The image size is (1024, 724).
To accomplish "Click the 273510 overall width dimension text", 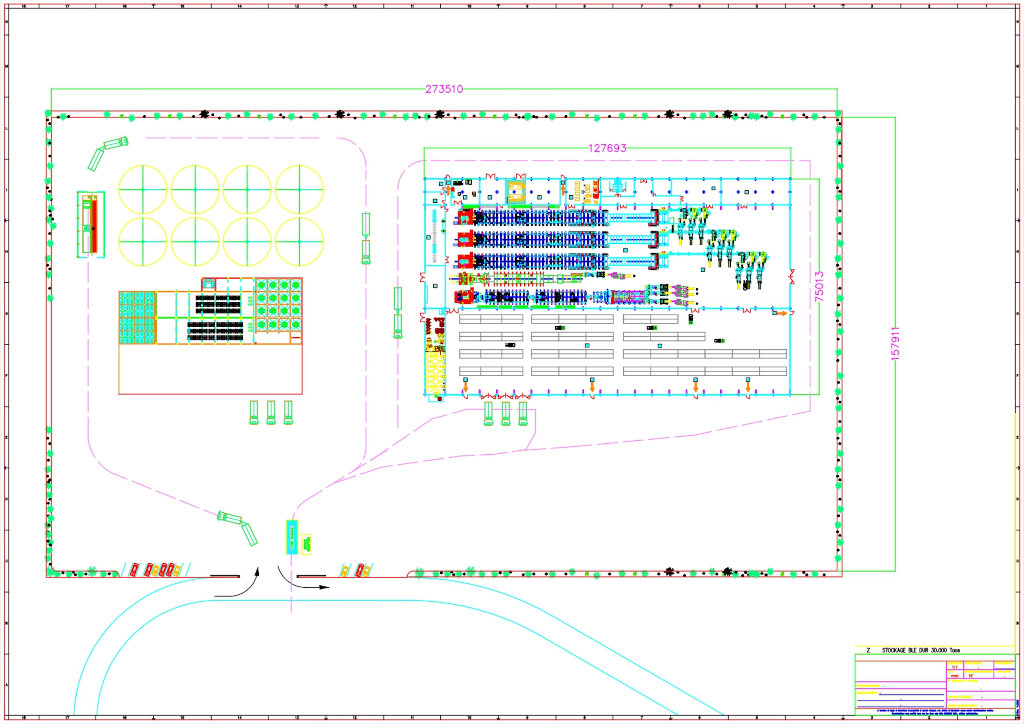I will click(444, 89).
